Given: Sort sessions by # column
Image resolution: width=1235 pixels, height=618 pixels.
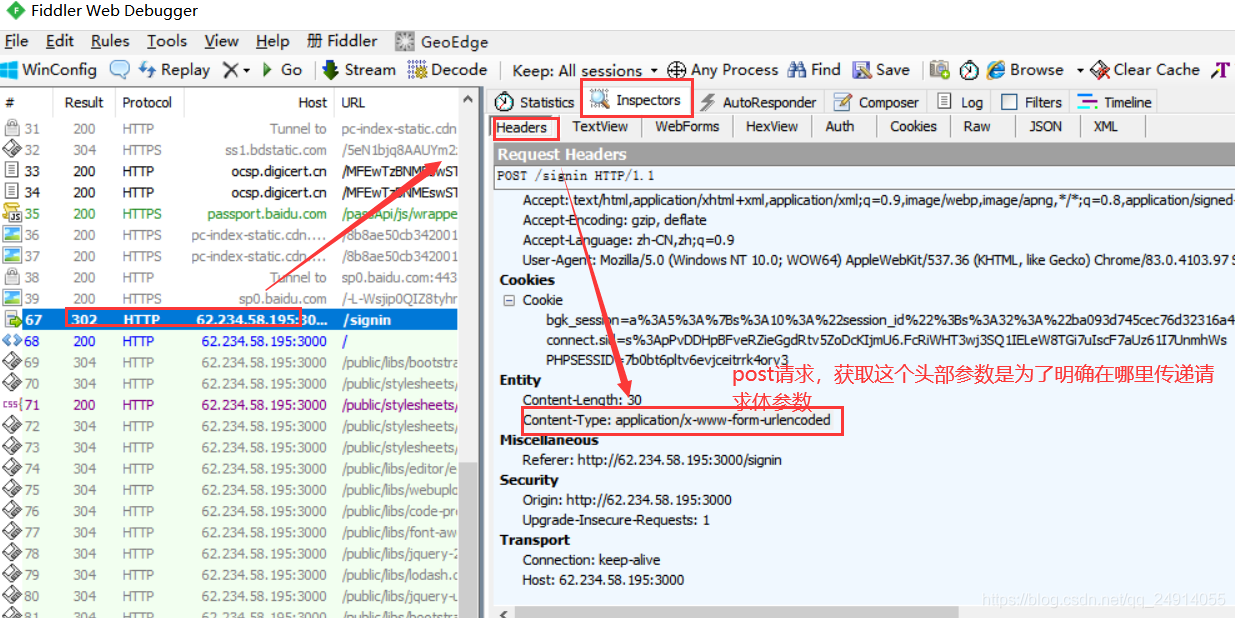Looking at the screenshot, I should pyautogui.click(x=28, y=102).
